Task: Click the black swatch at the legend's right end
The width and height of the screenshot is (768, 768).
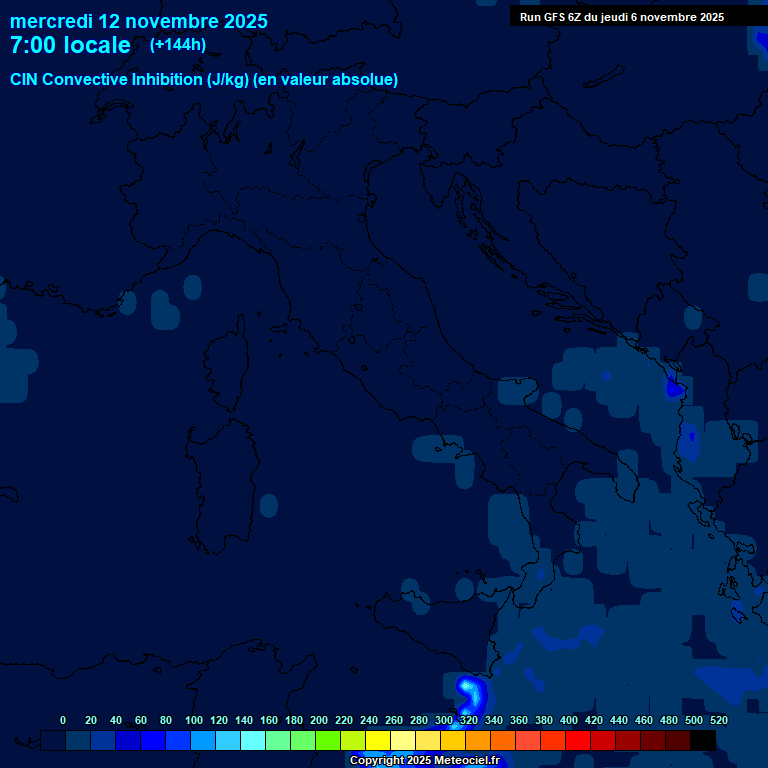Action: pos(703,740)
